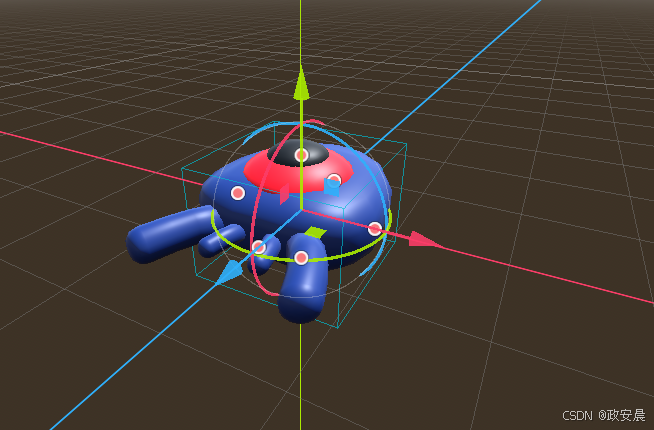Viewport: 654px width, 430px height.
Task: Select the pink handle dot where the red axis exits the body
Action: click(375, 229)
